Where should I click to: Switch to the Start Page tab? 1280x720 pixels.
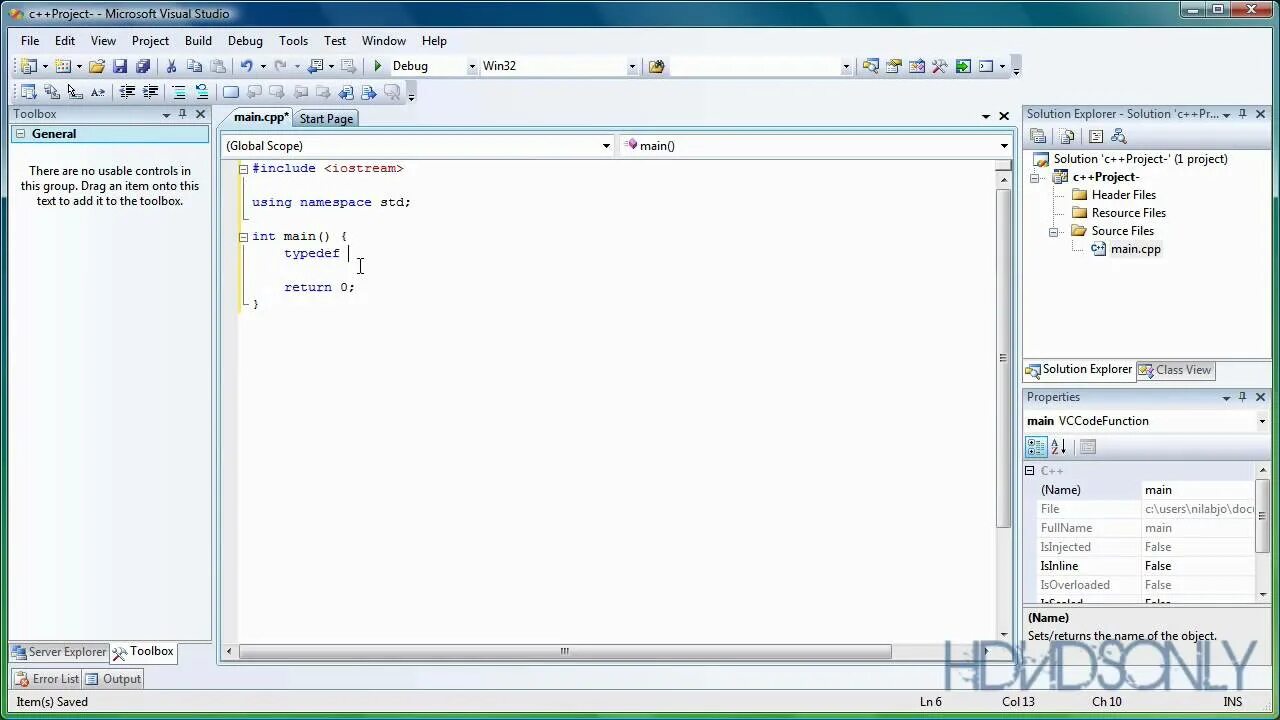[326, 118]
